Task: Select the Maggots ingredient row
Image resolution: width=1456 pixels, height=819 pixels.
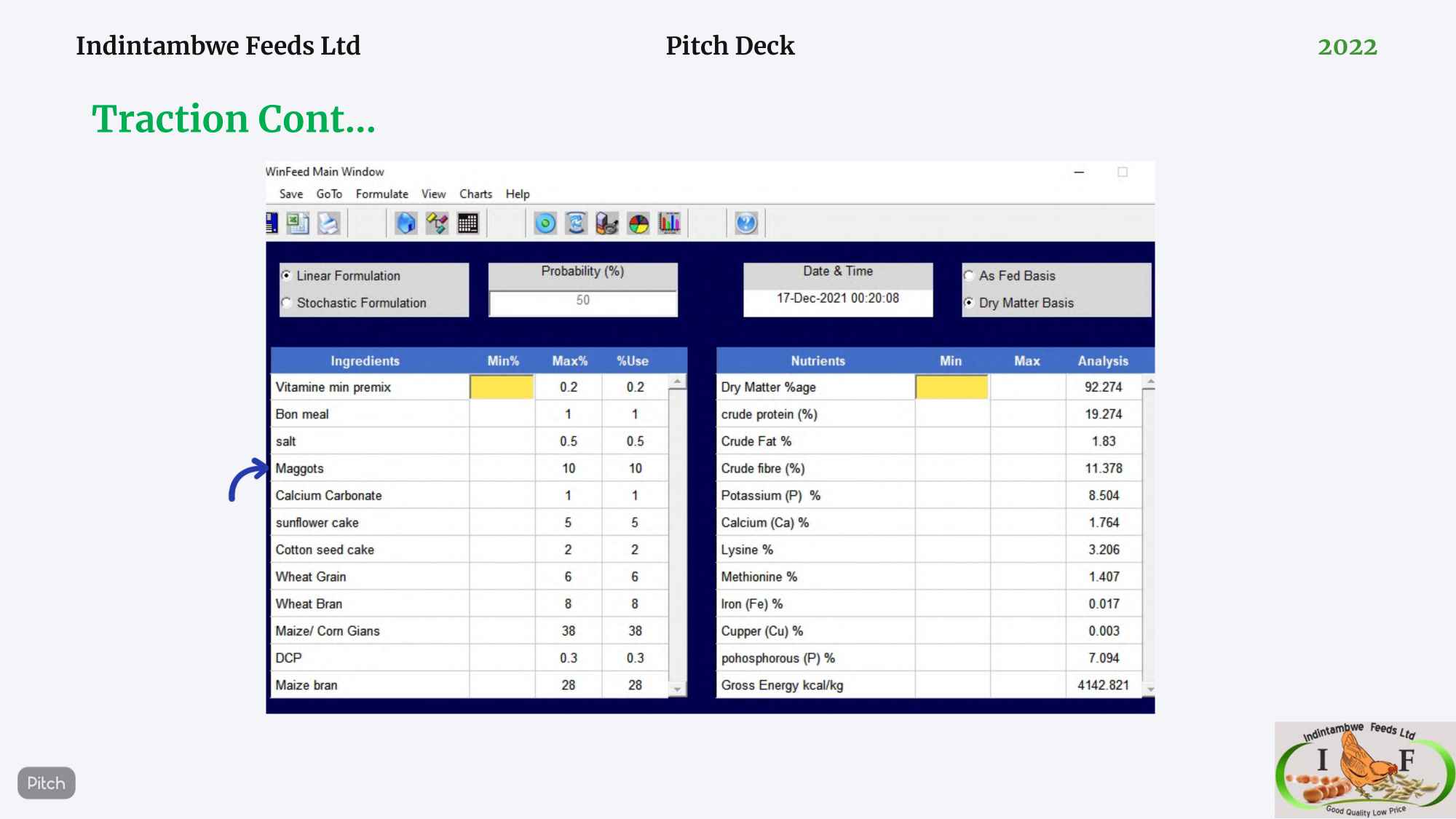Action: point(470,469)
